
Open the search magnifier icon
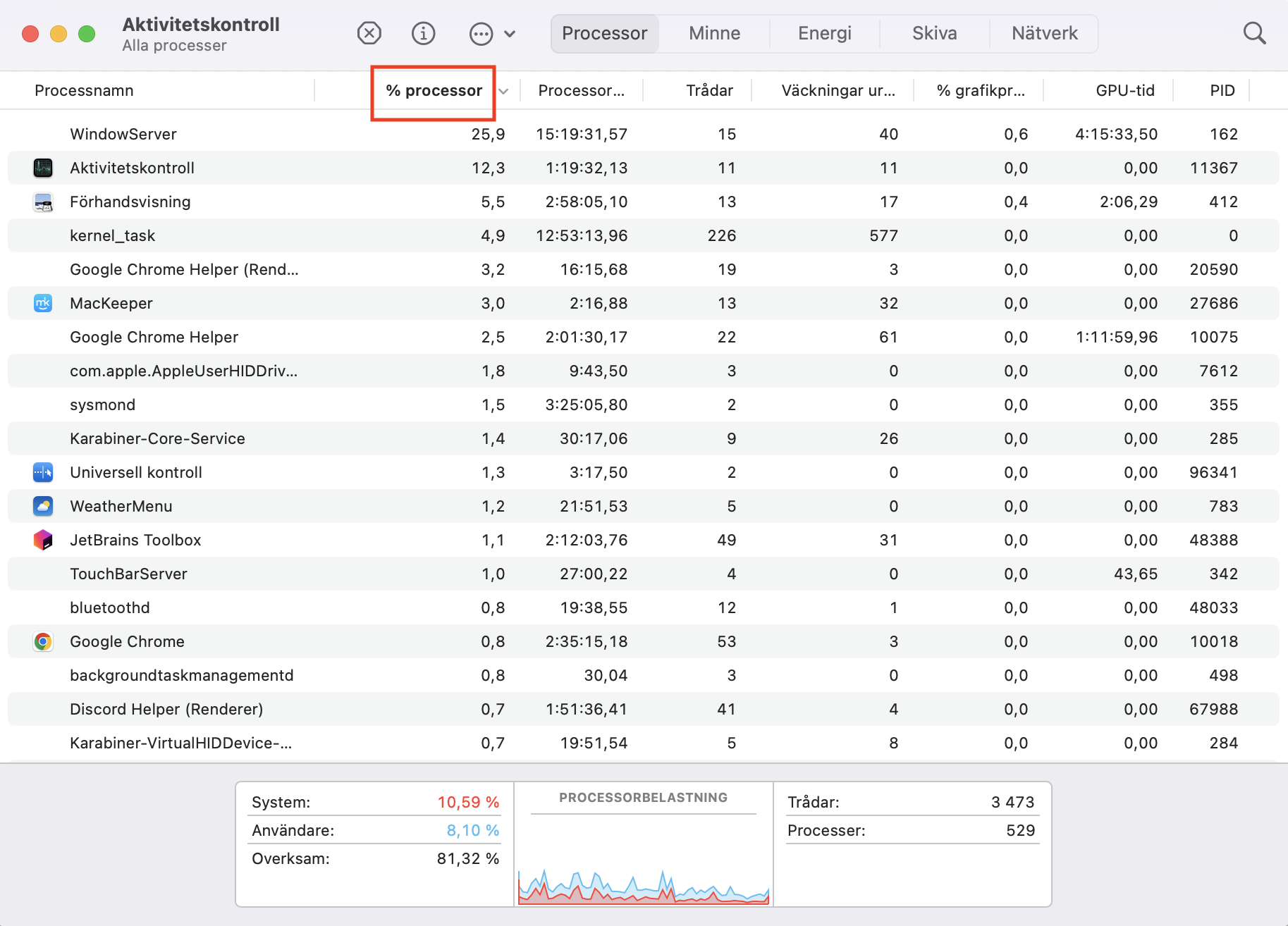point(1254,33)
